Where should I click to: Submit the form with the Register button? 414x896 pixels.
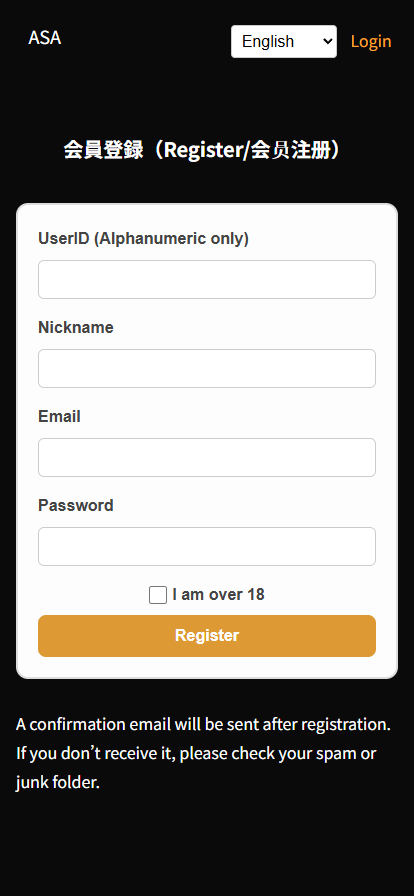207,636
